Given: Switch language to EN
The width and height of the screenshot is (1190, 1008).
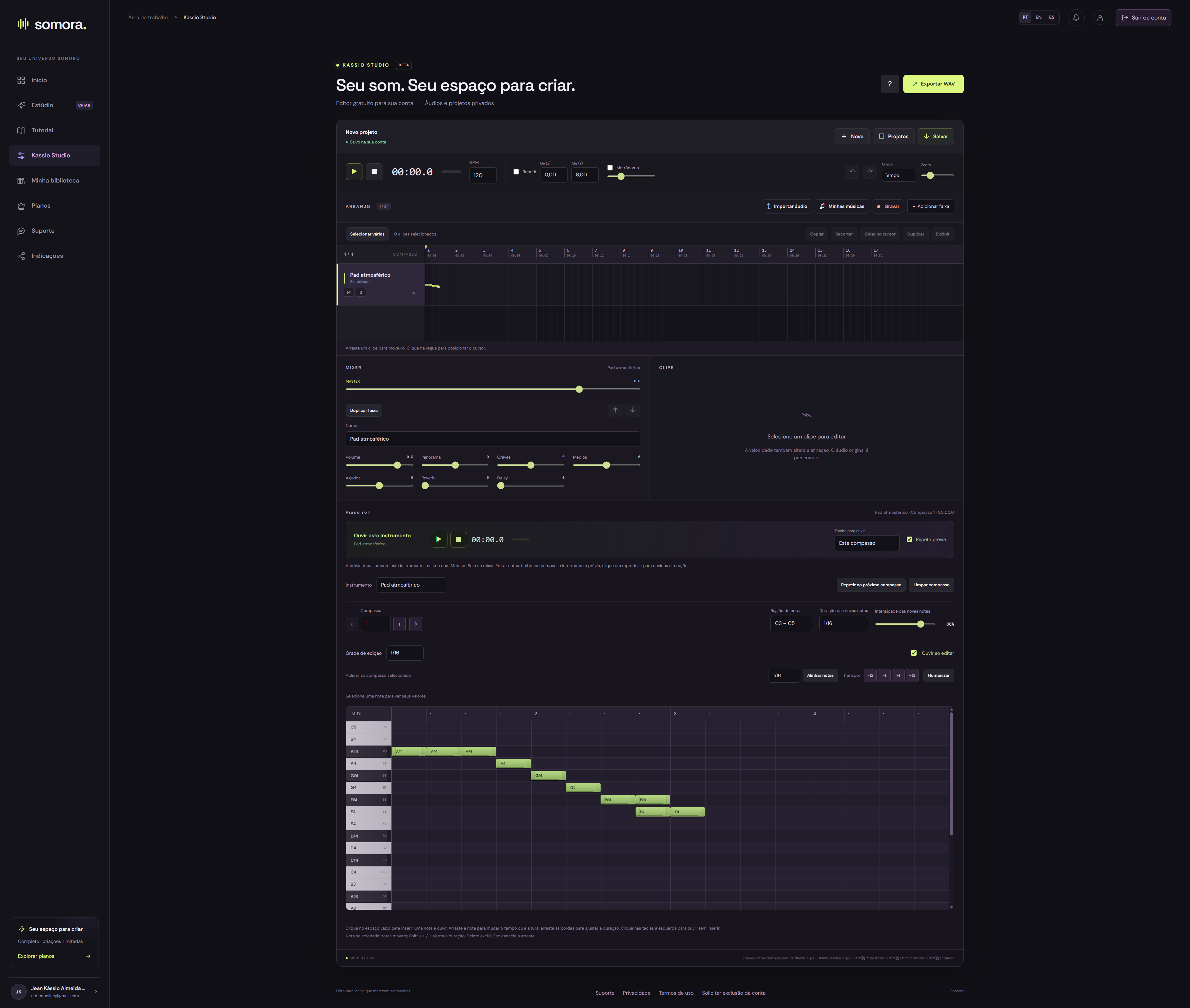Looking at the screenshot, I should click(x=1038, y=18).
